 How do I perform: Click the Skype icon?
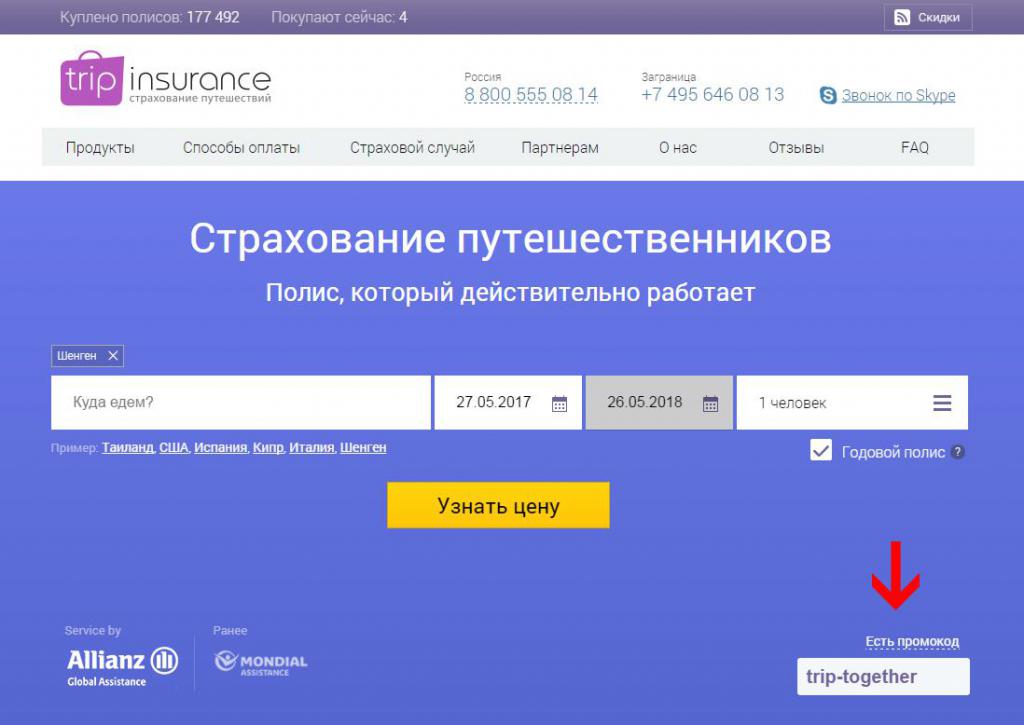(x=828, y=95)
